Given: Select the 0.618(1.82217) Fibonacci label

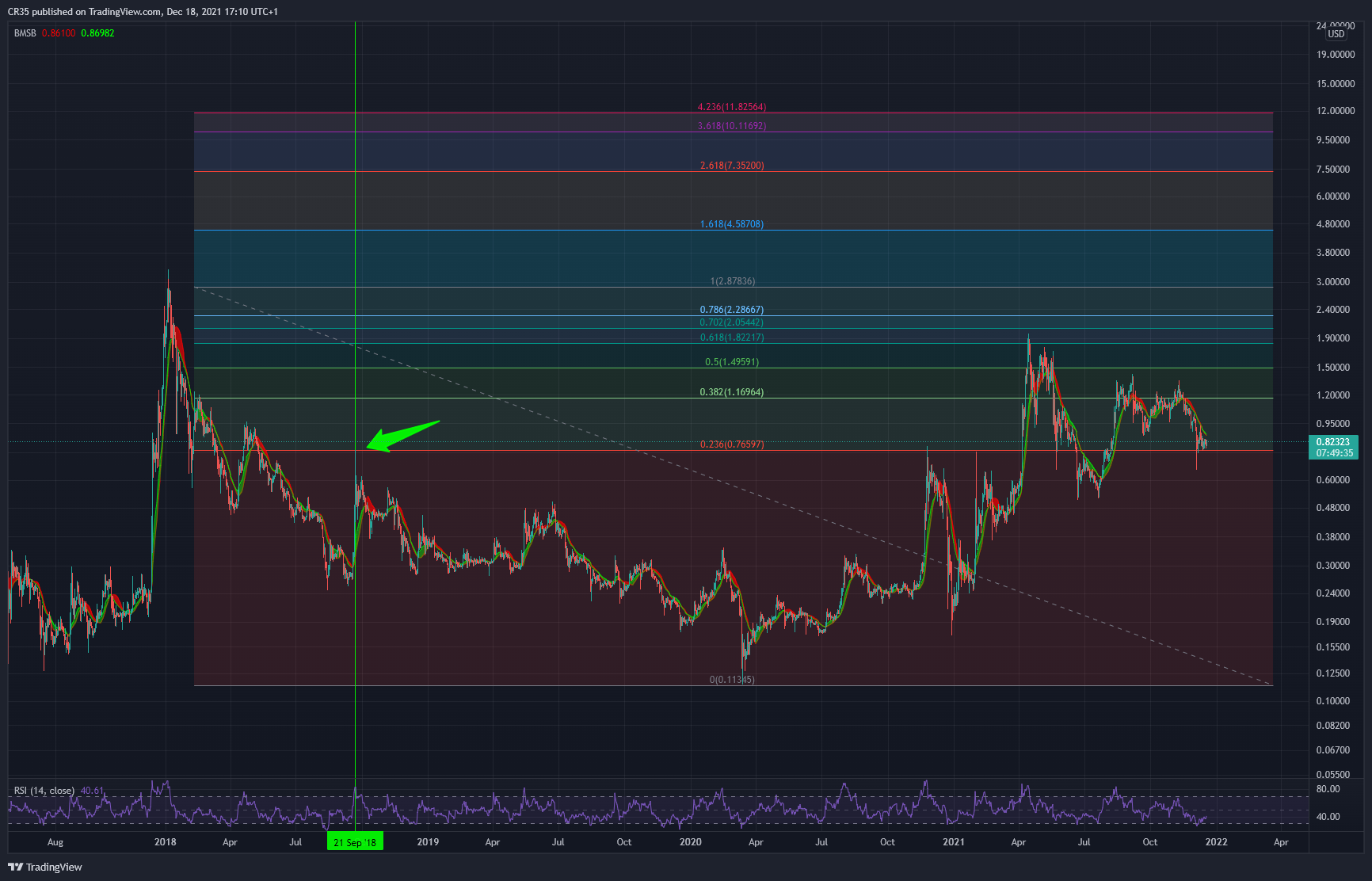Looking at the screenshot, I should [x=732, y=338].
